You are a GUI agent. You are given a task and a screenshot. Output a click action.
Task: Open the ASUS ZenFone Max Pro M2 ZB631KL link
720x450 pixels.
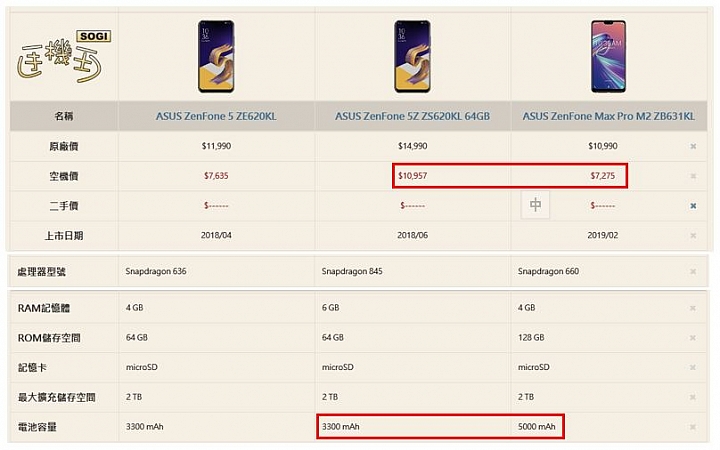pos(608,116)
